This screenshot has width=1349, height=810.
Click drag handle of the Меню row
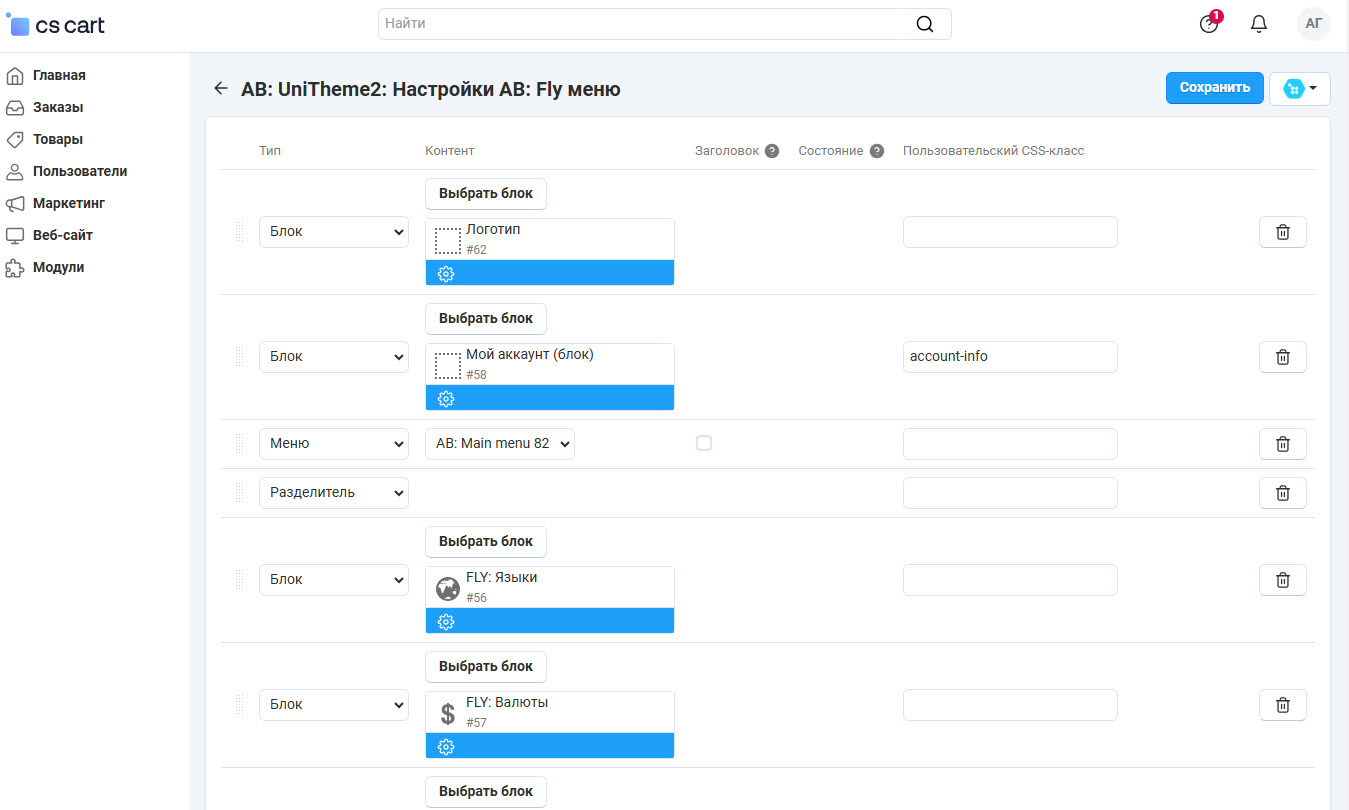[x=239, y=444]
